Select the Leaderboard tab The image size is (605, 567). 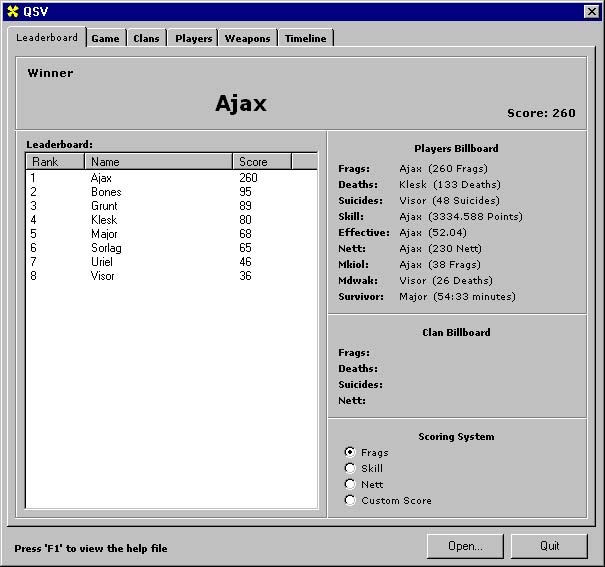pos(47,37)
